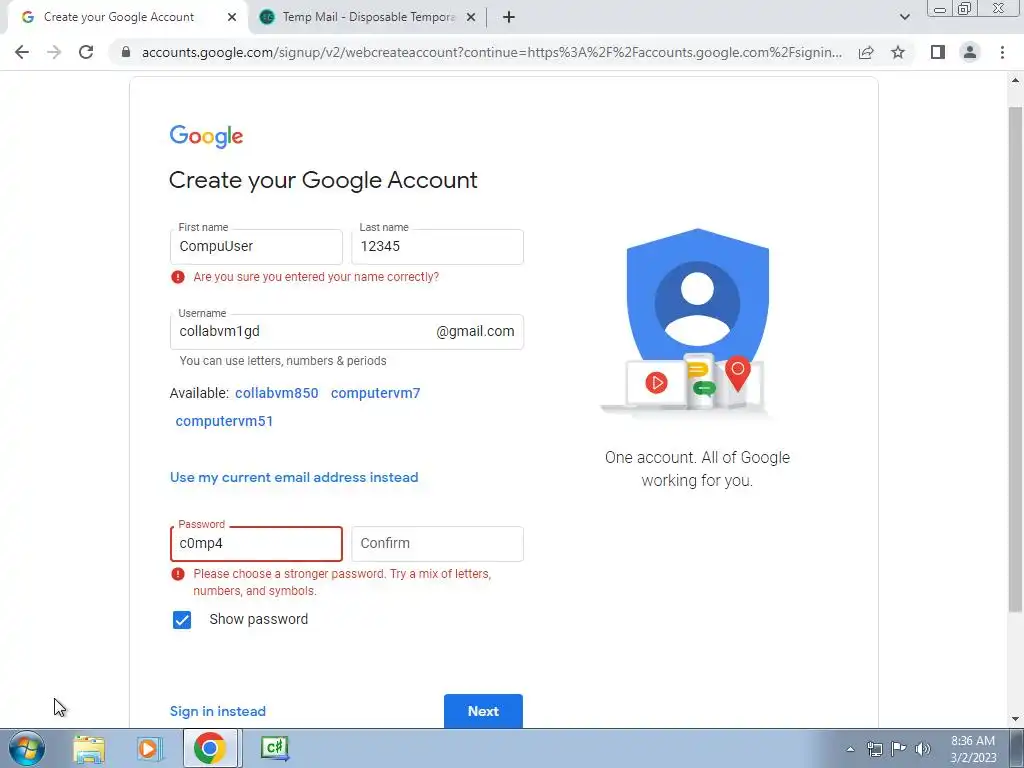The image size is (1024, 768).
Task: Click text 'Are you sure you entered your name correctly?'
Action: point(316,277)
